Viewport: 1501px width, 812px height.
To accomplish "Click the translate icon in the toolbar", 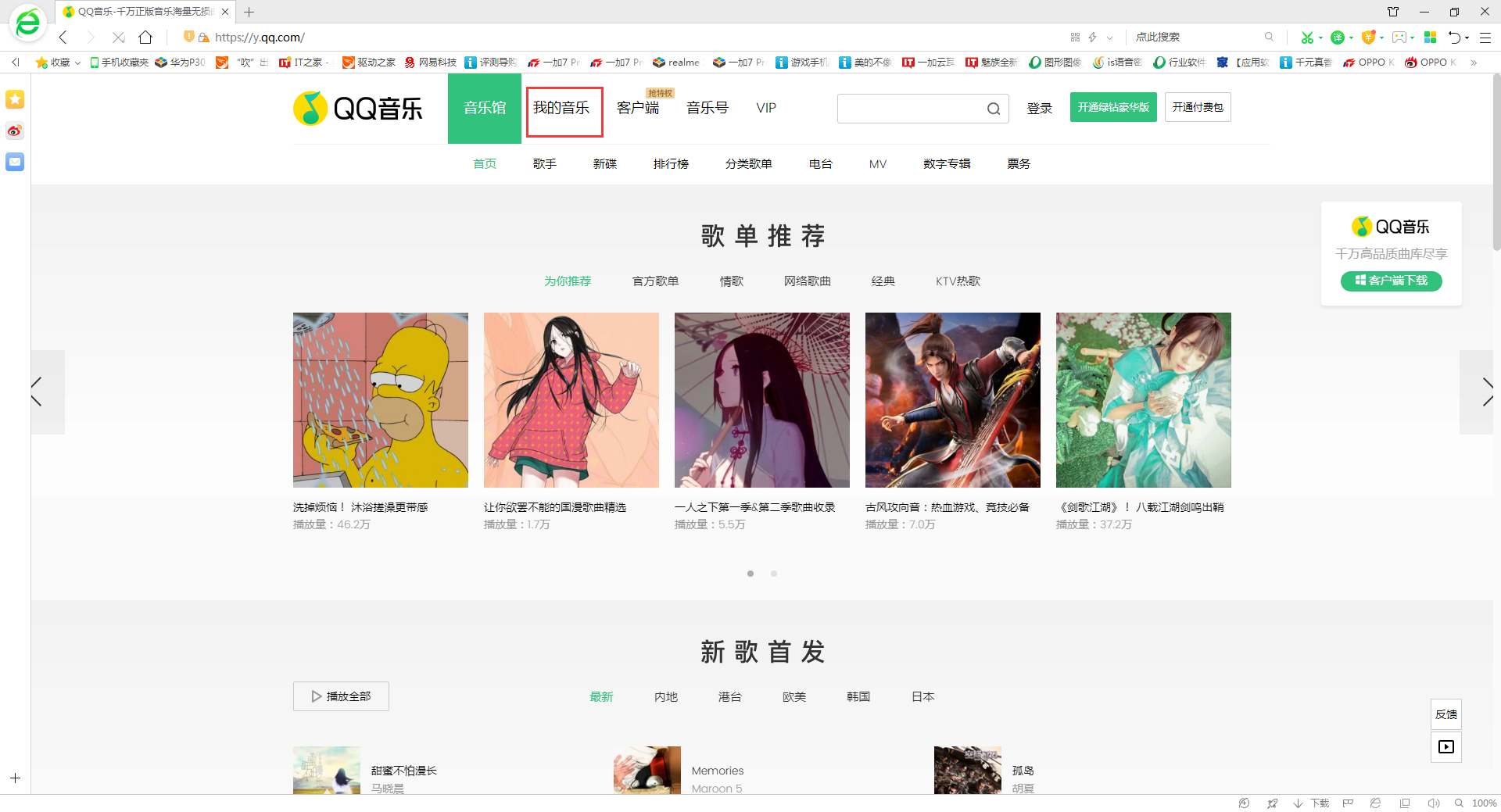I will click(1338, 38).
